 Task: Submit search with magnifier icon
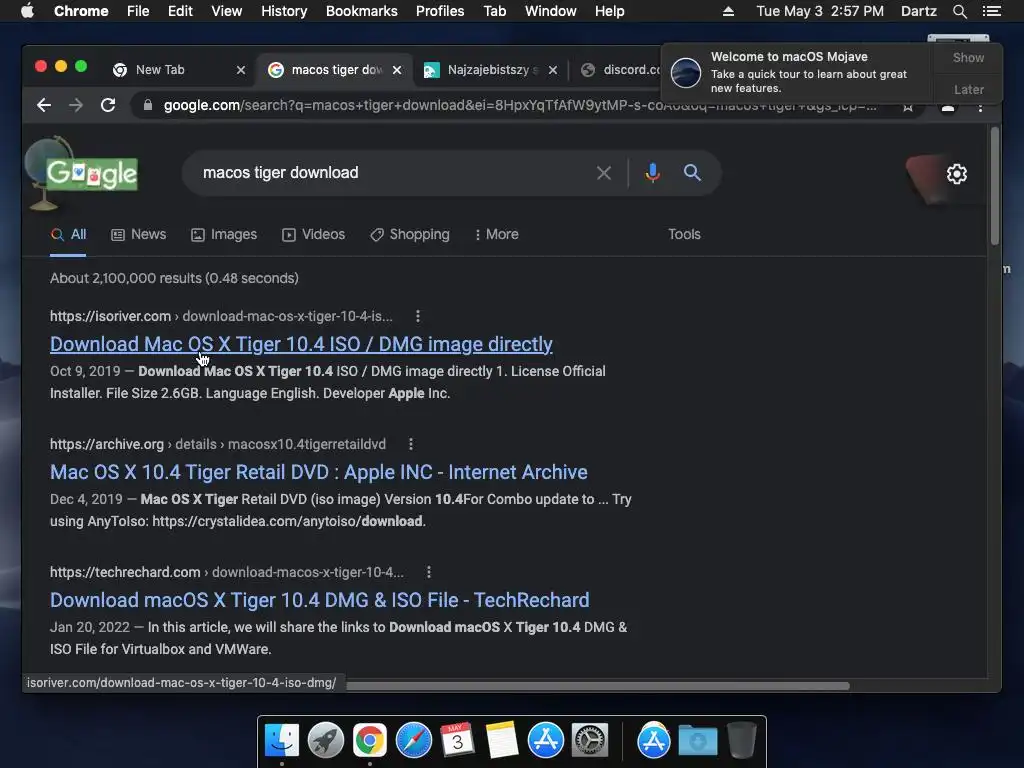point(692,173)
